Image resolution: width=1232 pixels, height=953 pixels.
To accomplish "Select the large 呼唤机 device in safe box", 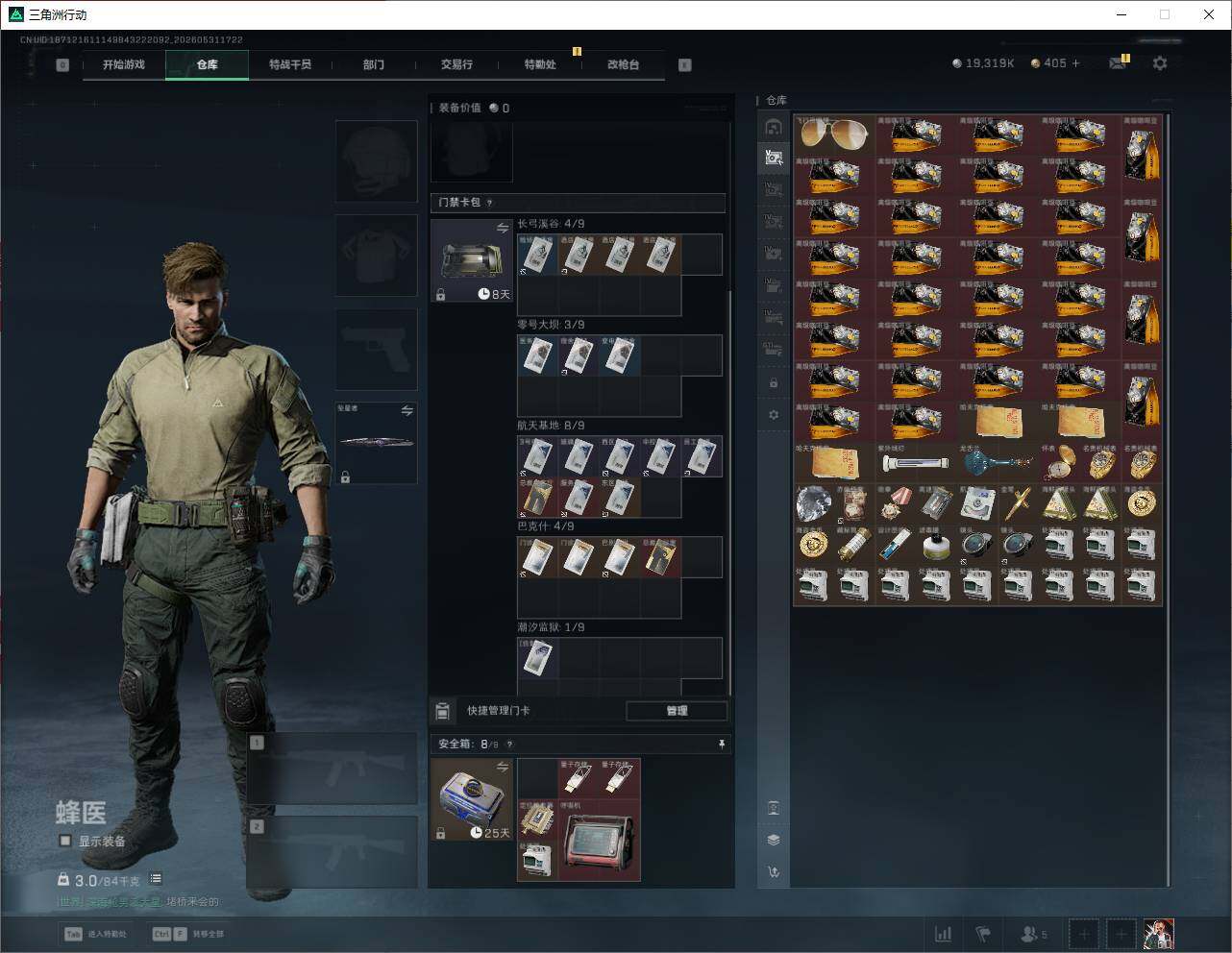I will coord(599,839).
